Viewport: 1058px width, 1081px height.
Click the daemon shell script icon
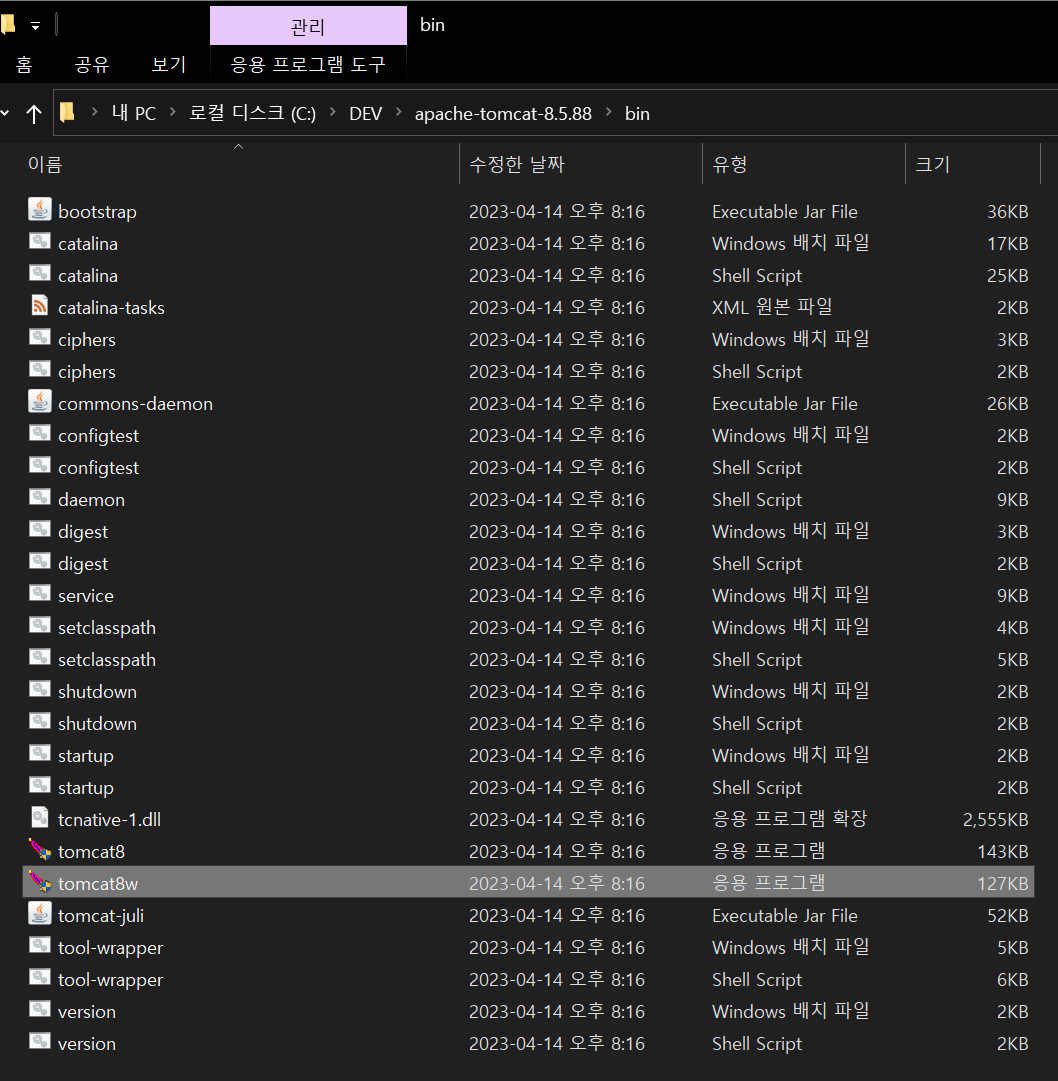point(40,498)
